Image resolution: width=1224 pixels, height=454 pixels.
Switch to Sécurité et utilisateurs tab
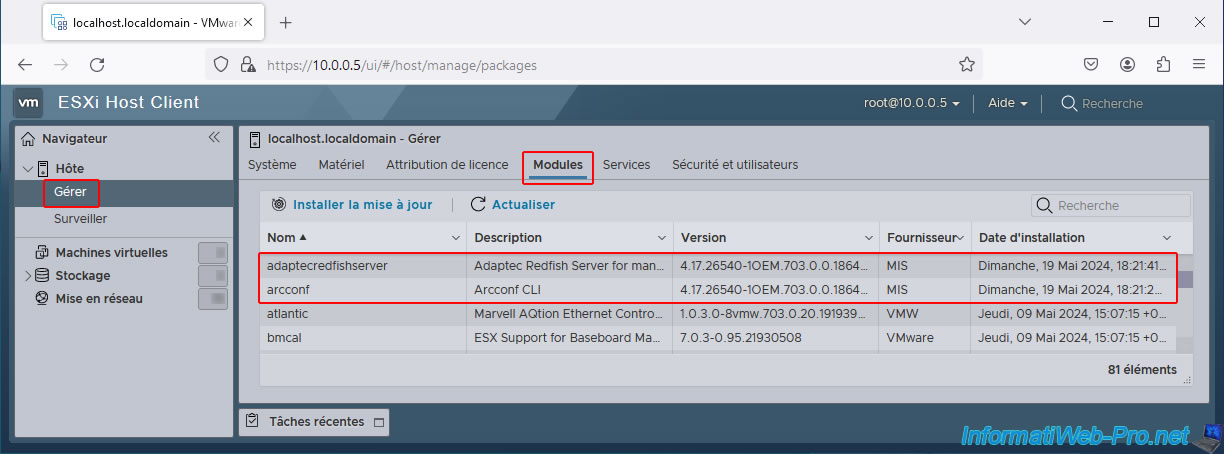(x=735, y=165)
